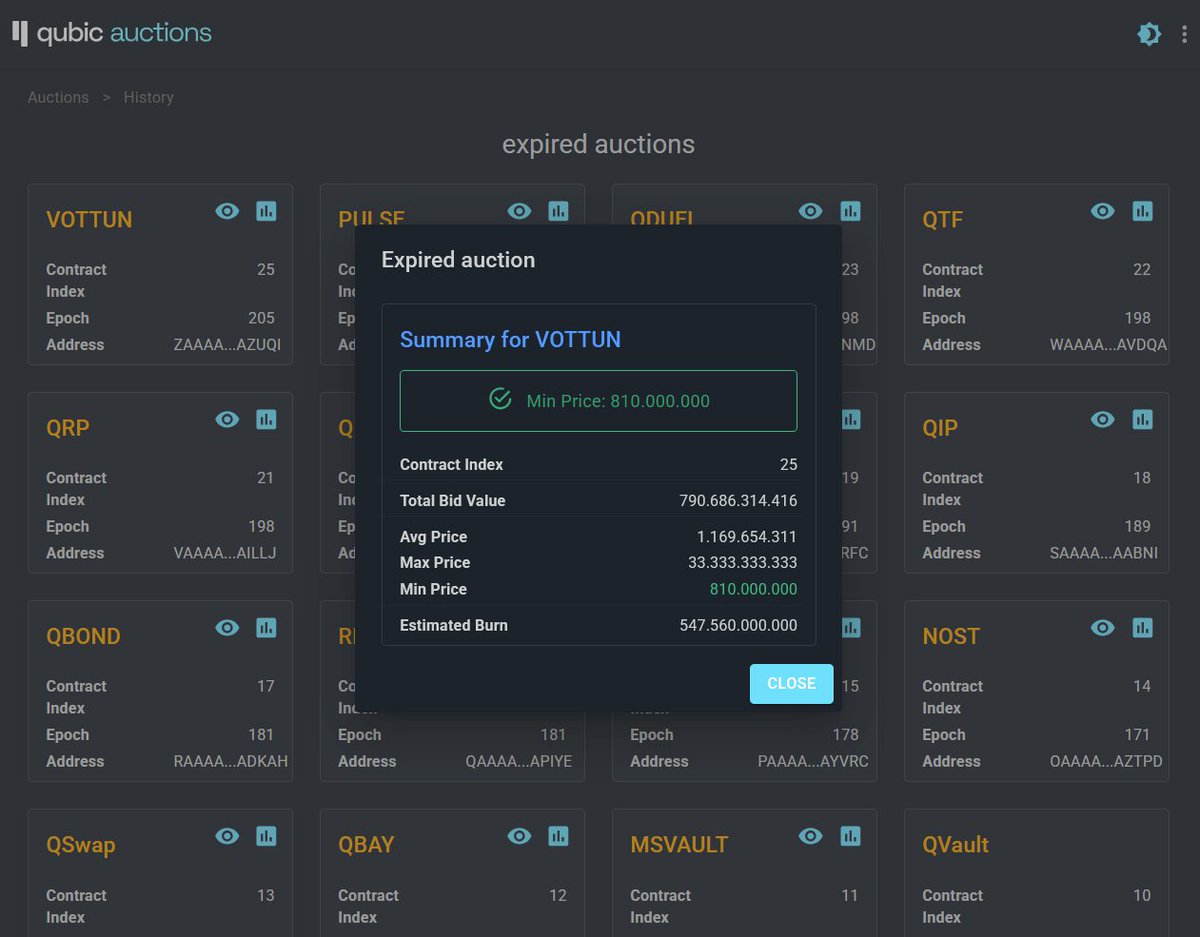Click the expired auctions page heading
Image resolution: width=1200 pixels, height=937 pixels.
pos(598,144)
